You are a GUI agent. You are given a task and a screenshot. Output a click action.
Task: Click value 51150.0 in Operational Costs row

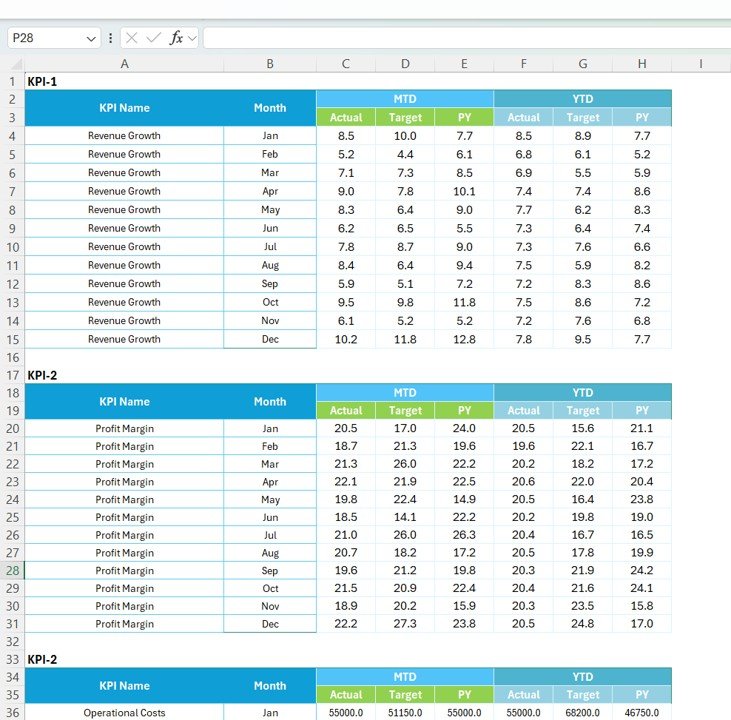pyautogui.click(x=405, y=713)
